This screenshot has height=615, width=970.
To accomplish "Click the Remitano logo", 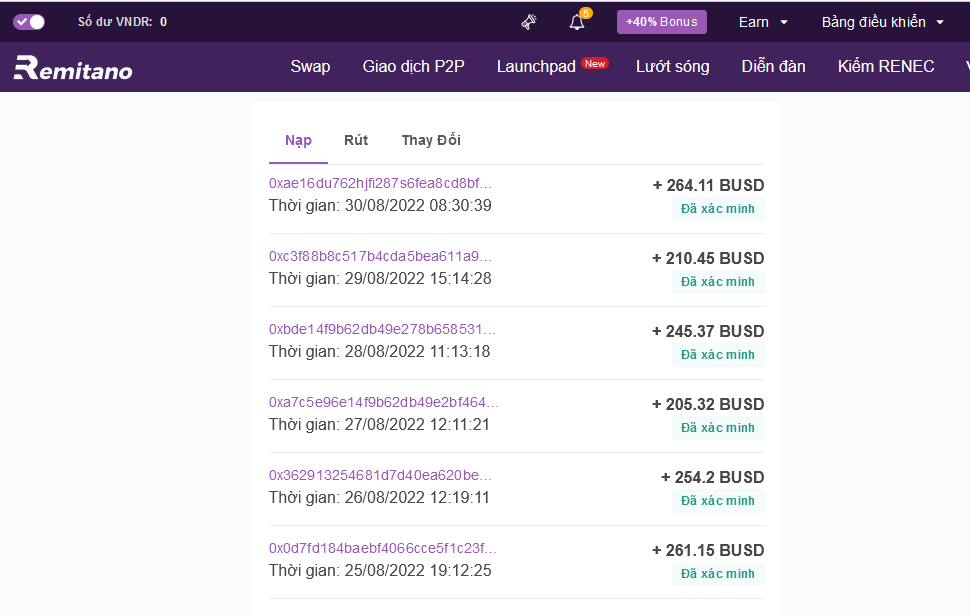I will pos(73,67).
